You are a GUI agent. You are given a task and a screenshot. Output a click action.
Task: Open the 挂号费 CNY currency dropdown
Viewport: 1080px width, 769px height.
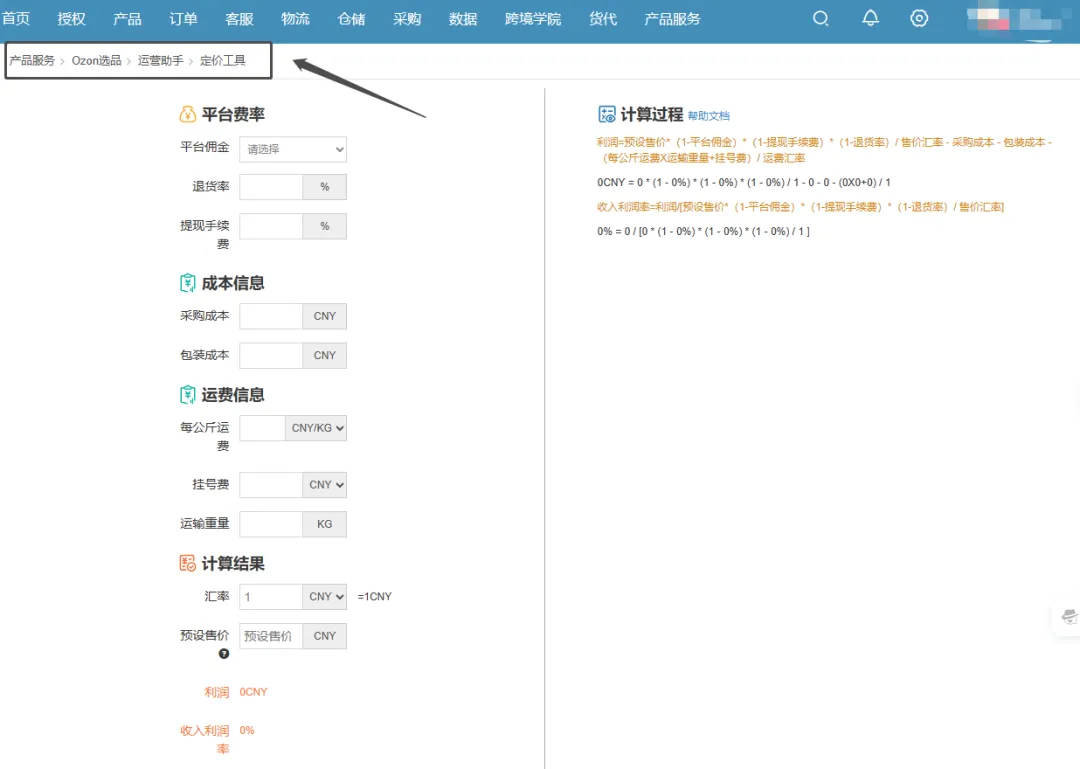coord(324,485)
